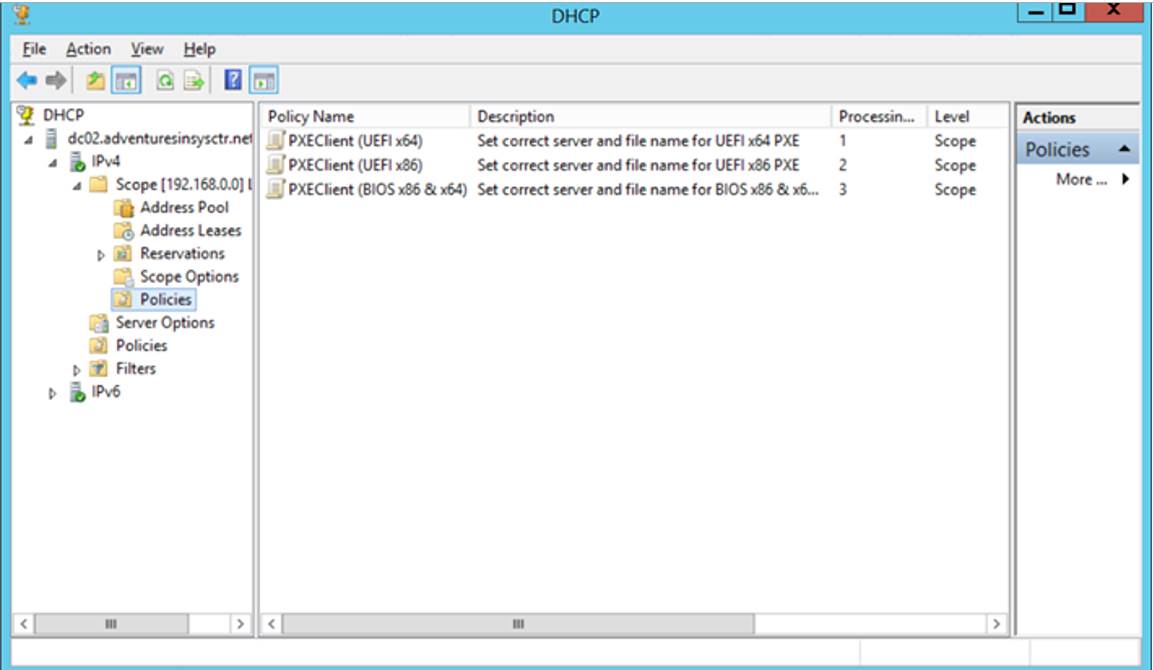Expand the Filters node
This screenshot has width=1153, height=670.
[x=76, y=370]
